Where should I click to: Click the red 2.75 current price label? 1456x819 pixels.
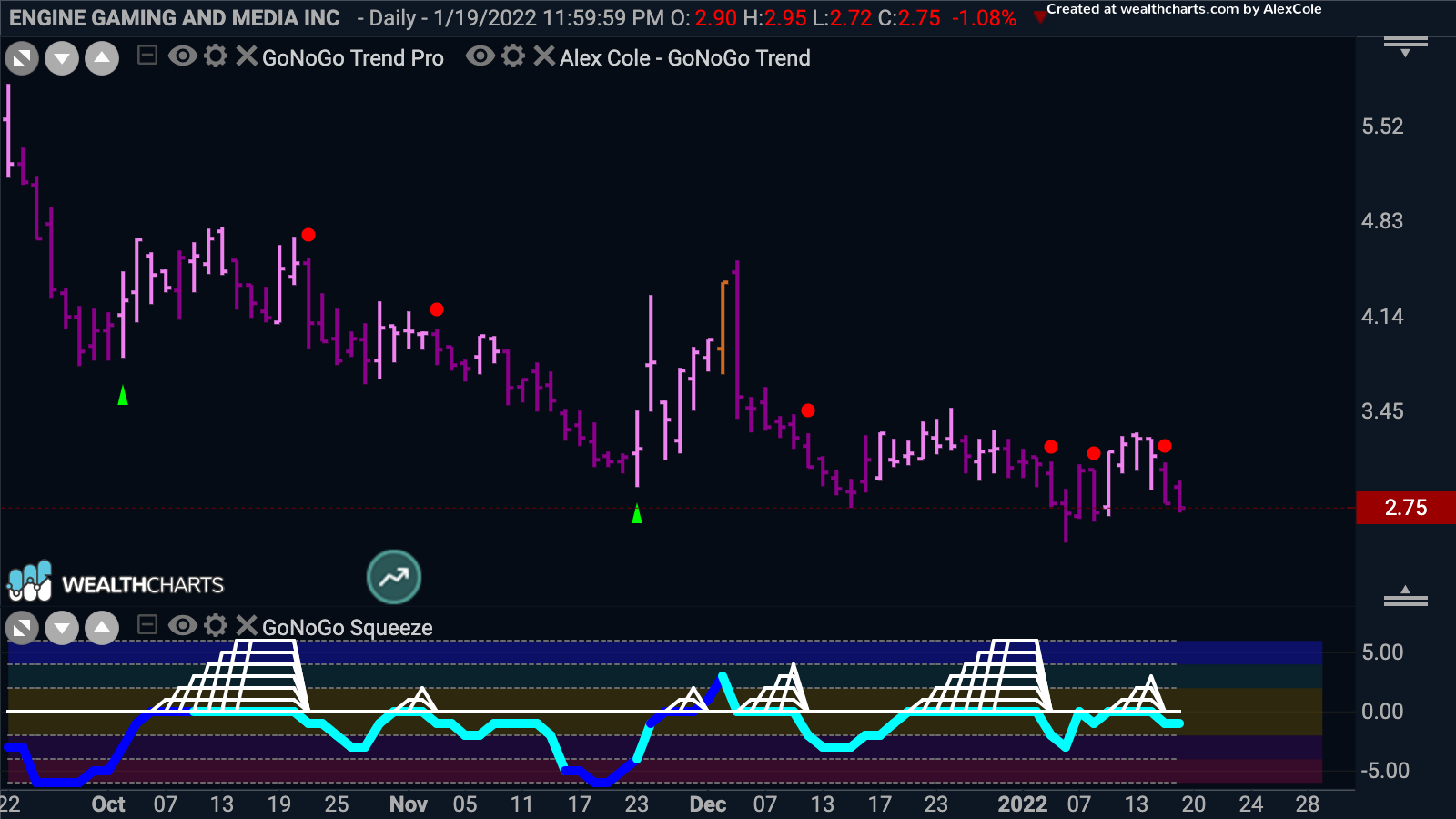tap(1406, 508)
